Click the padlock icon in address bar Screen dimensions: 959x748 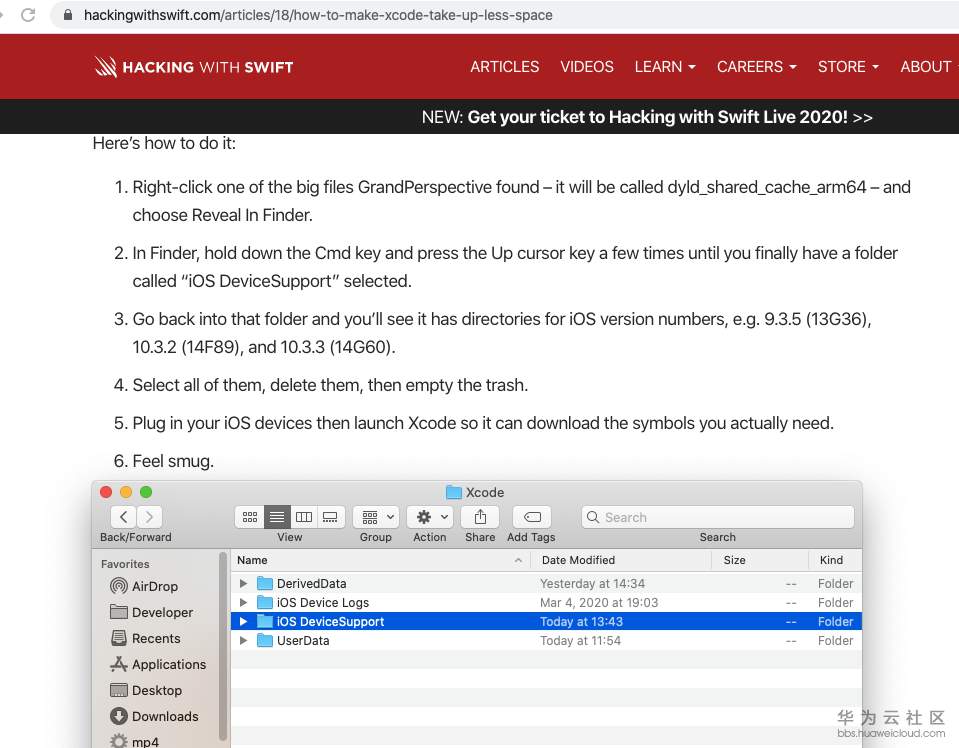point(68,15)
